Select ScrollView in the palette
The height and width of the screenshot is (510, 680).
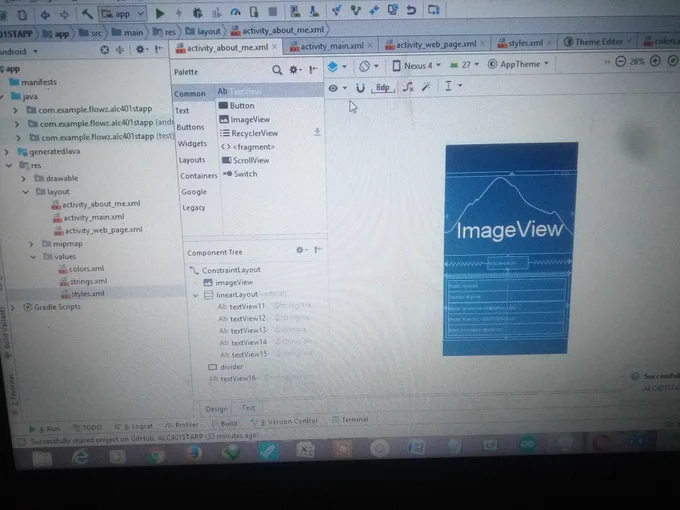pos(245,160)
